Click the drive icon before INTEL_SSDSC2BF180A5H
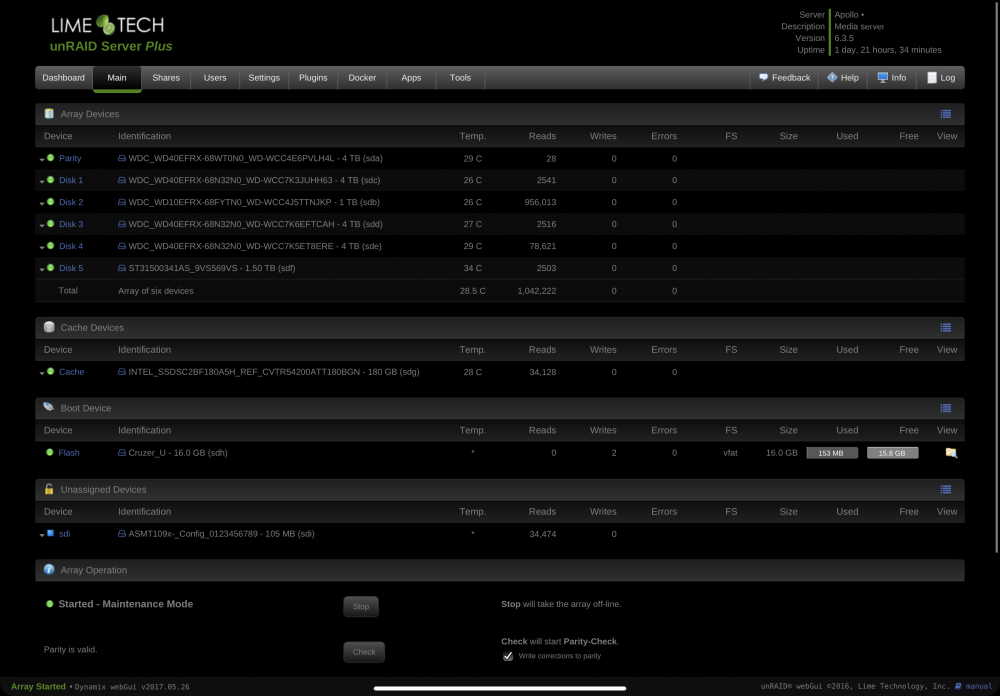Viewport: 1000px width, 696px height. [x=122, y=372]
